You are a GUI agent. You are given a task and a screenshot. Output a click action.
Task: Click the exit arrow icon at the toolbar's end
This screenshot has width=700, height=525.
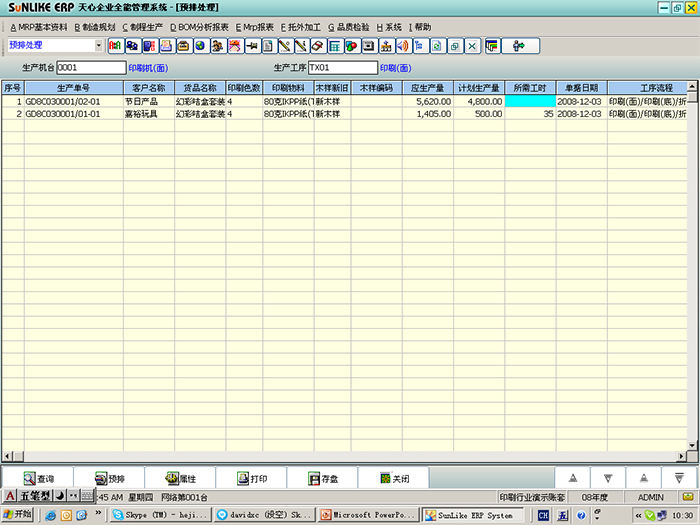click(x=521, y=46)
